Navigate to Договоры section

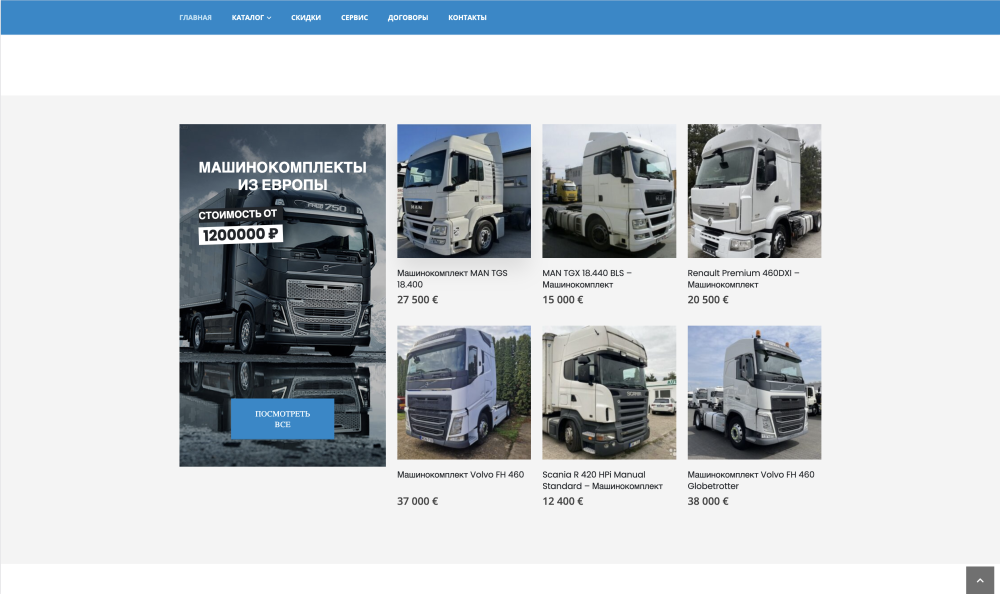[x=408, y=17]
